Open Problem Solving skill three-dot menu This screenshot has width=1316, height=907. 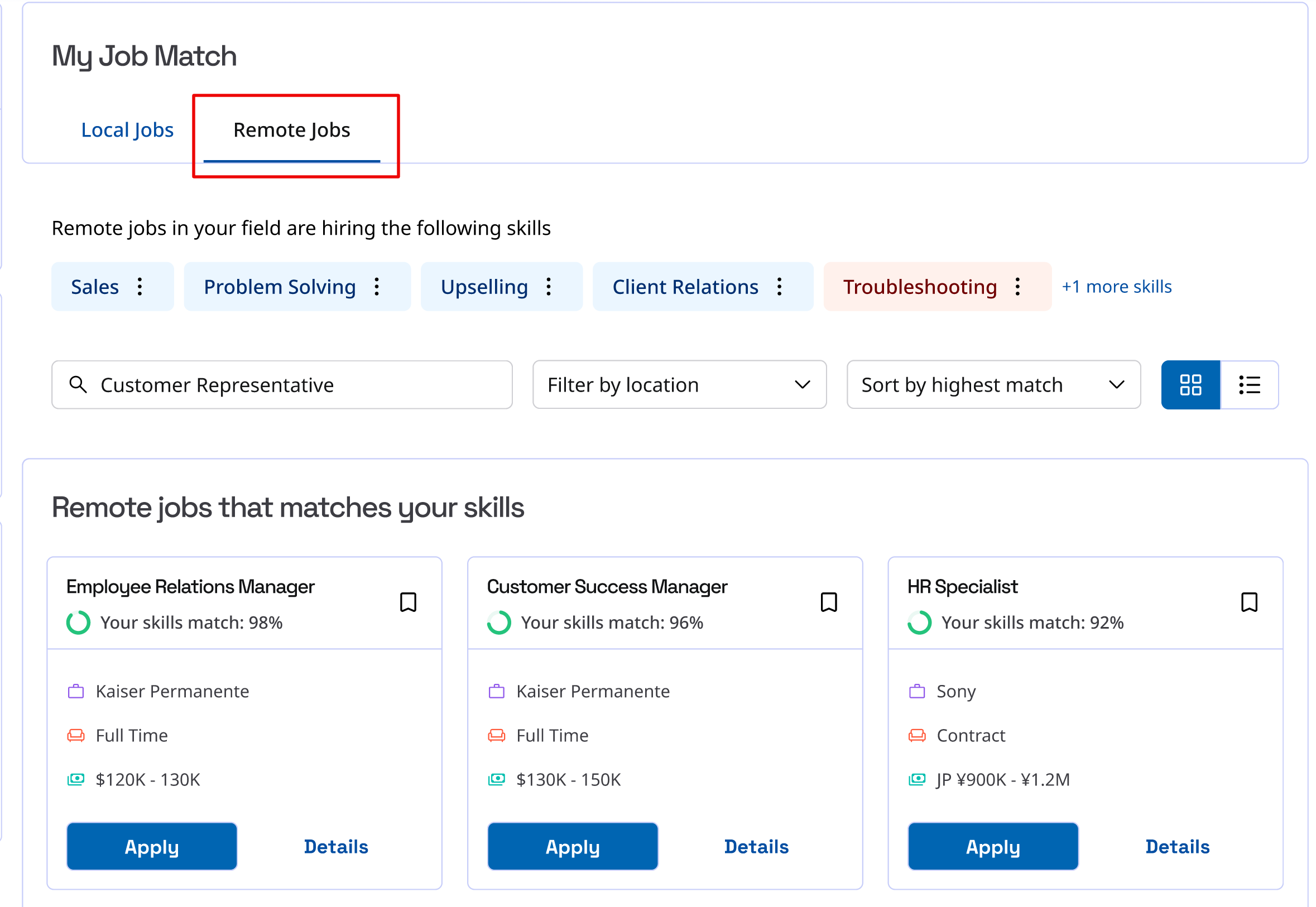coord(377,286)
